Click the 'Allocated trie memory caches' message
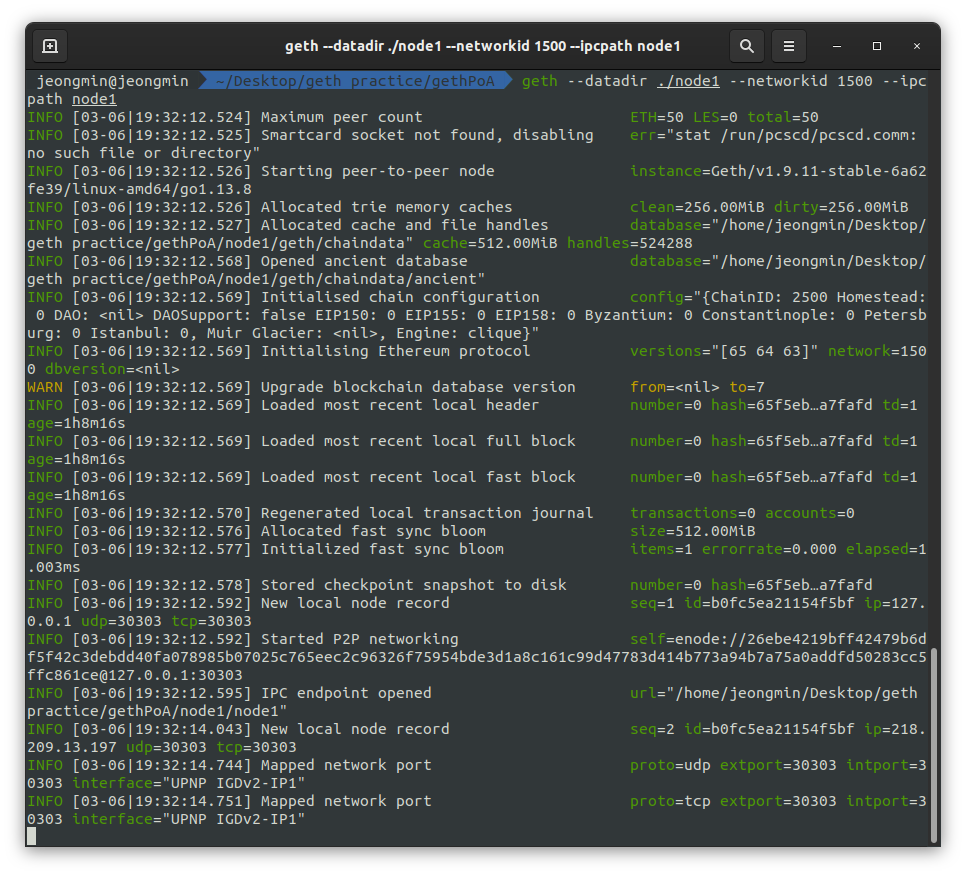The width and height of the screenshot is (966, 875). click(x=386, y=207)
